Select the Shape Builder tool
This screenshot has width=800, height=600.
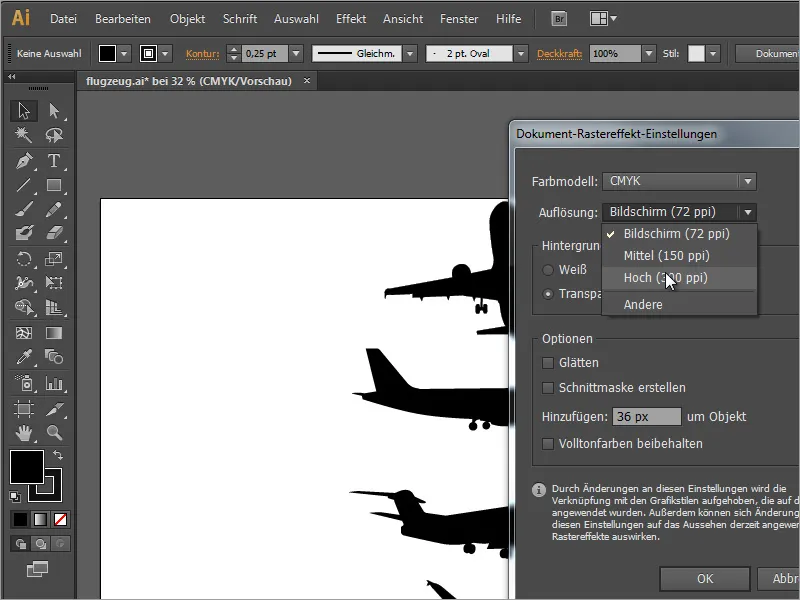pyautogui.click(x=23, y=307)
